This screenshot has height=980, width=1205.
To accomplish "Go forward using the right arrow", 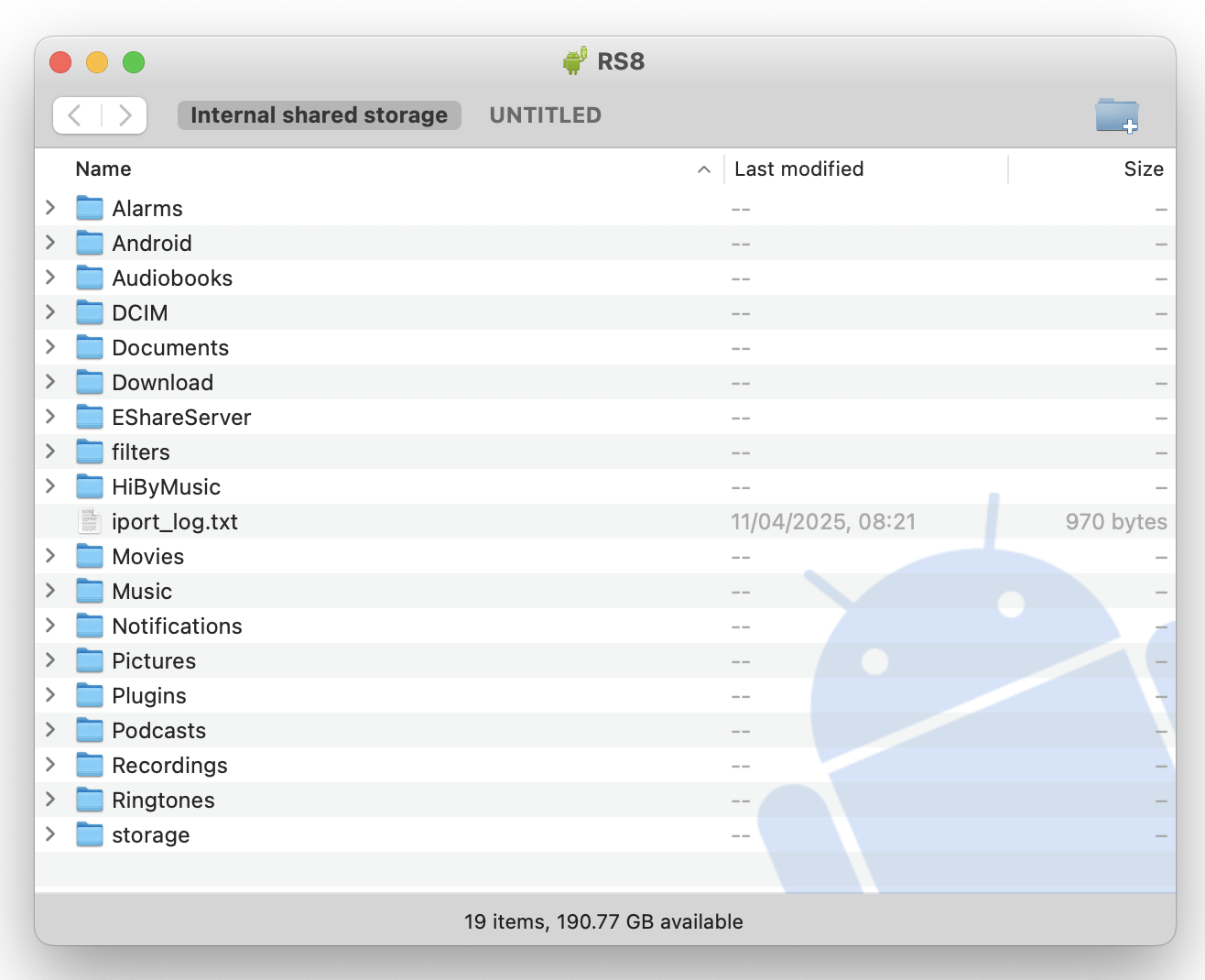I will coord(125,115).
